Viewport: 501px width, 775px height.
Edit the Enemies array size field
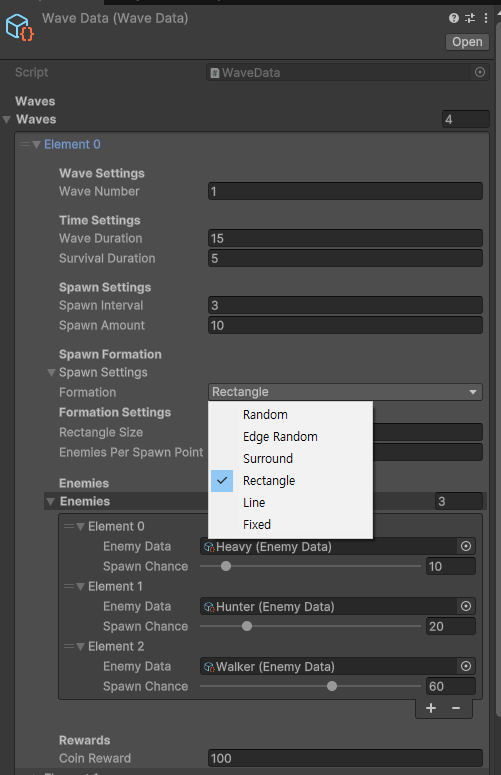459,501
